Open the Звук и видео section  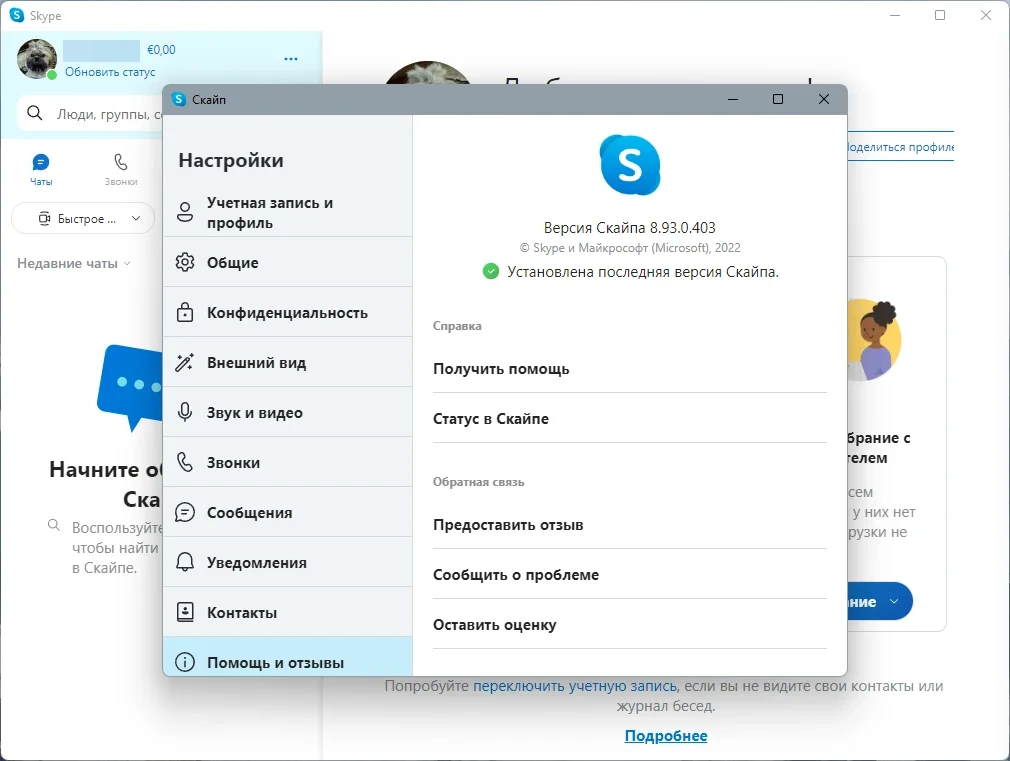pyautogui.click(x=288, y=412)
